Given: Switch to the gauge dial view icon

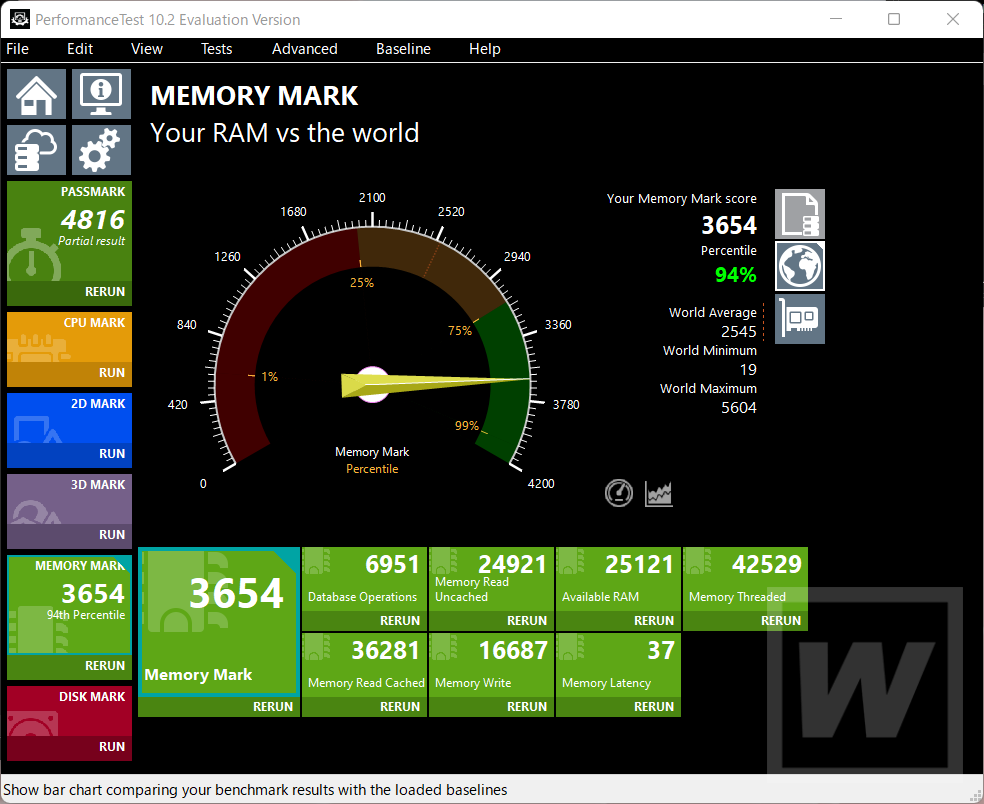Looking at the screenshot, I should coord(619,493).
